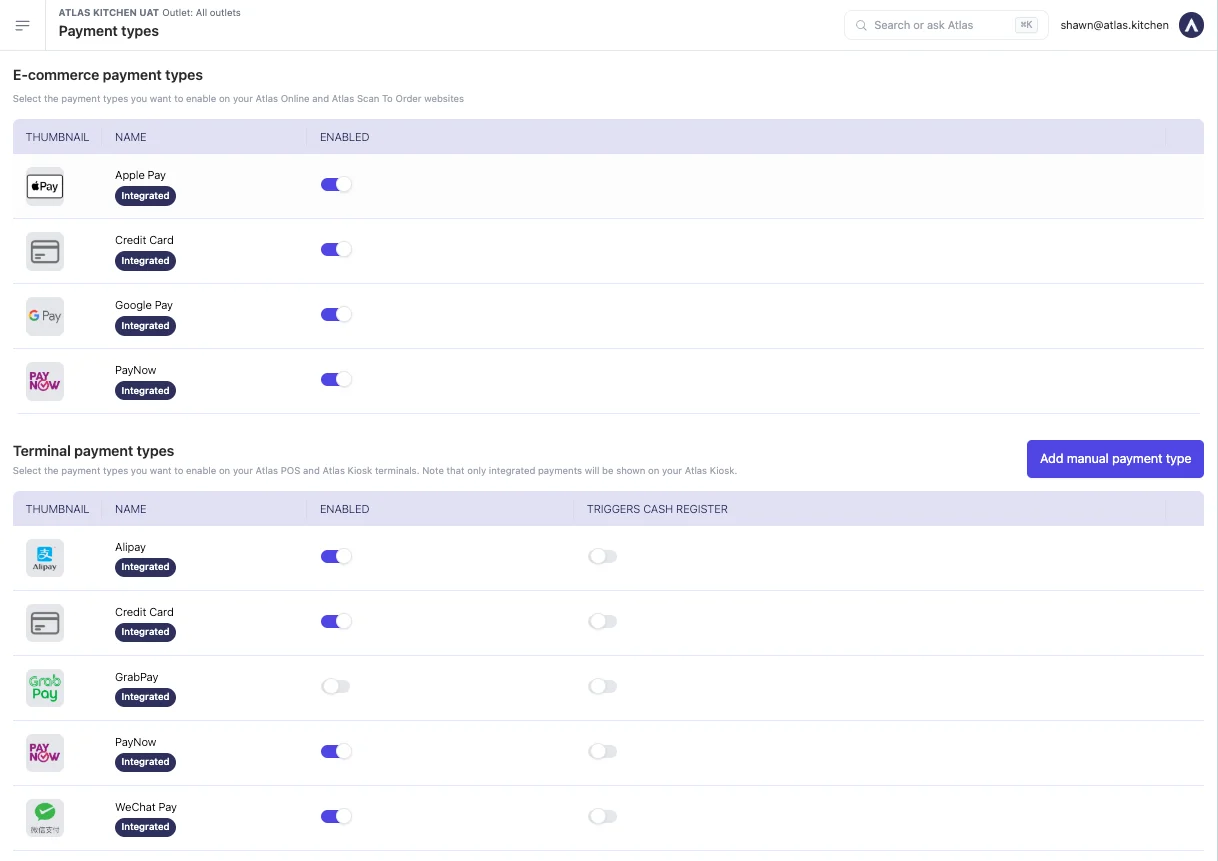Toggle Google Pay enabled switch

point(336,315)
